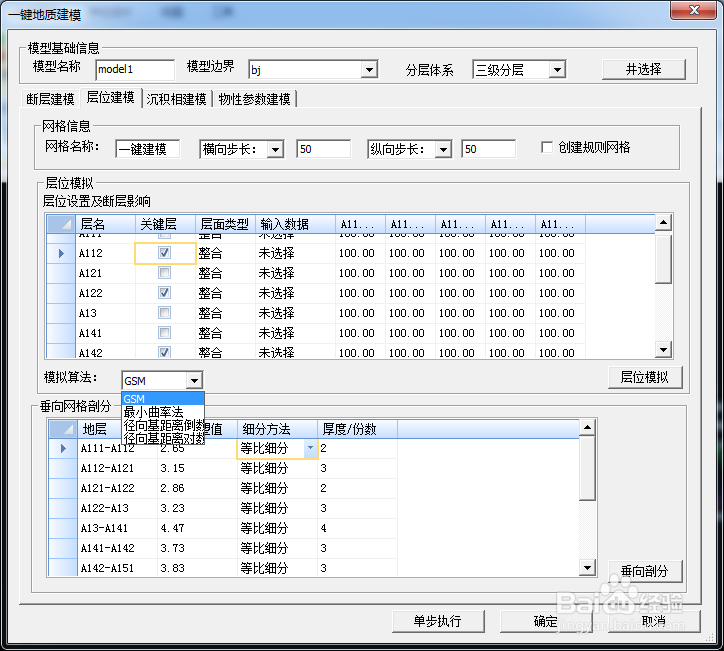The image size is (724, 651).
Task: Select-all corner cell of the 层位 table
Action: point(61,224)
